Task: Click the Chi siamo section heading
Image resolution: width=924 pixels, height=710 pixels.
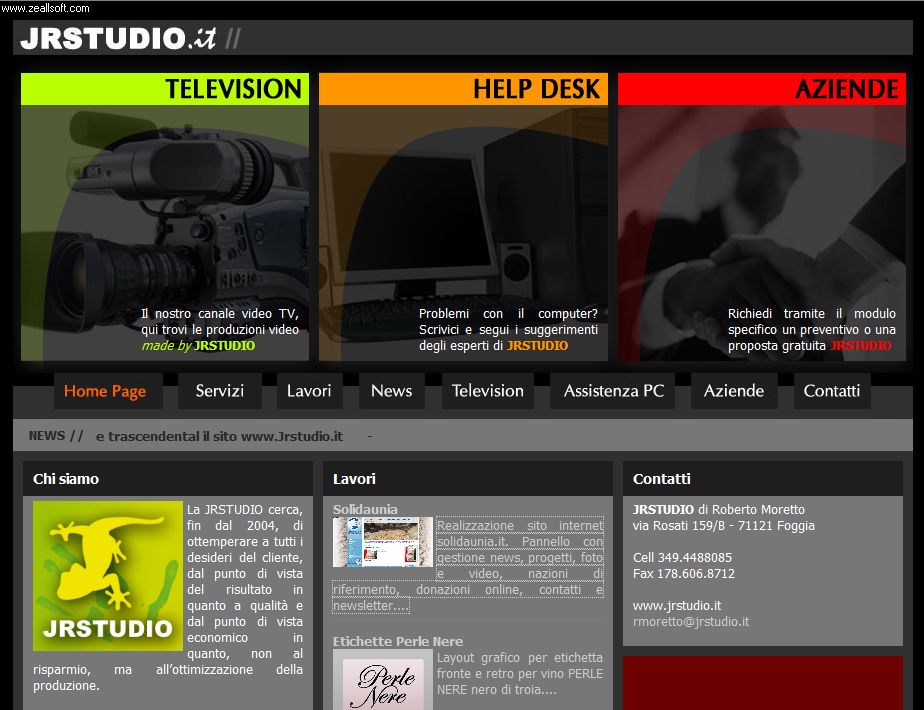Action: click(66, 479)
